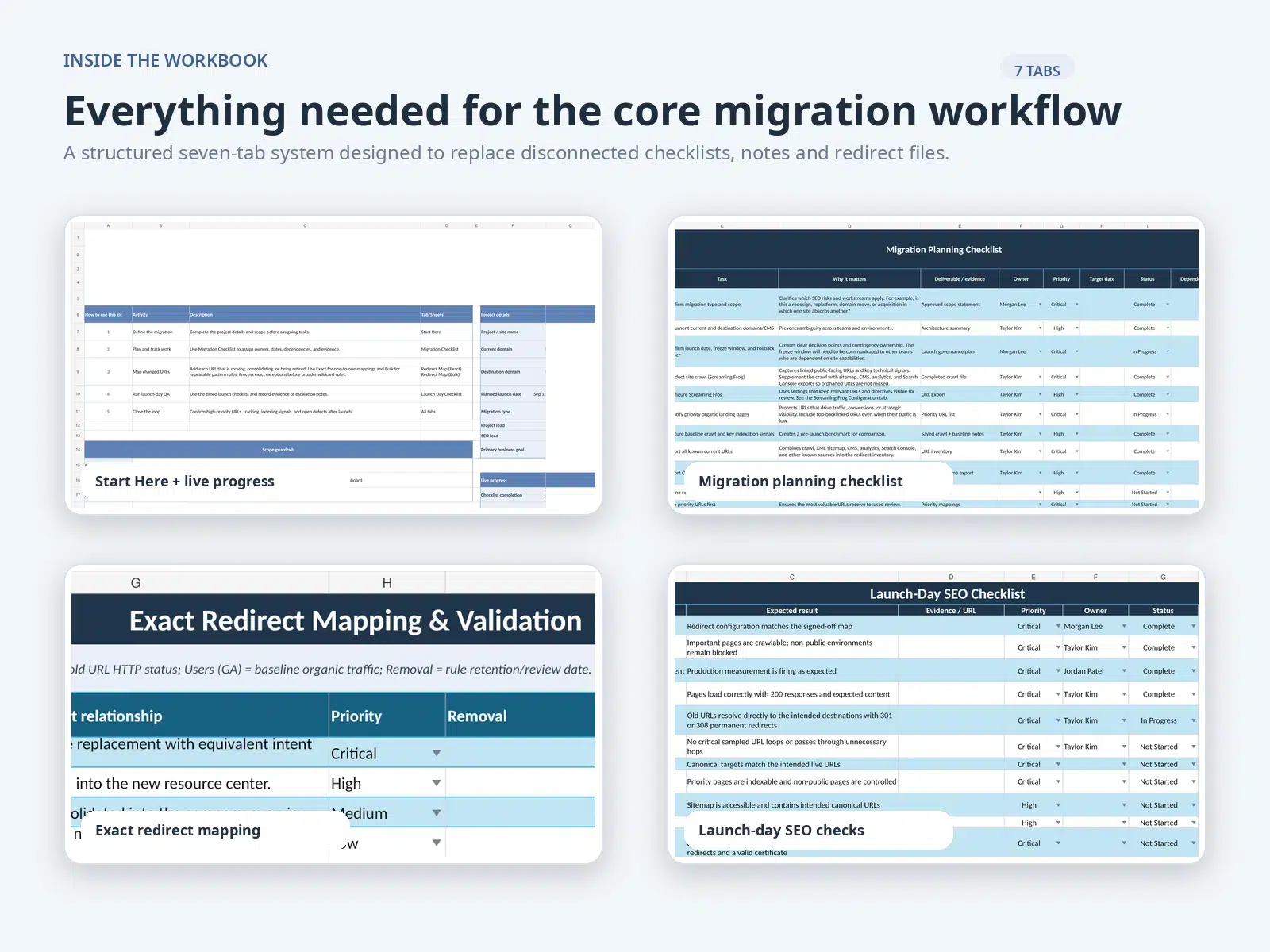Open the High priority dropdown arrow in redirect mapping

[x=437, y=783]
